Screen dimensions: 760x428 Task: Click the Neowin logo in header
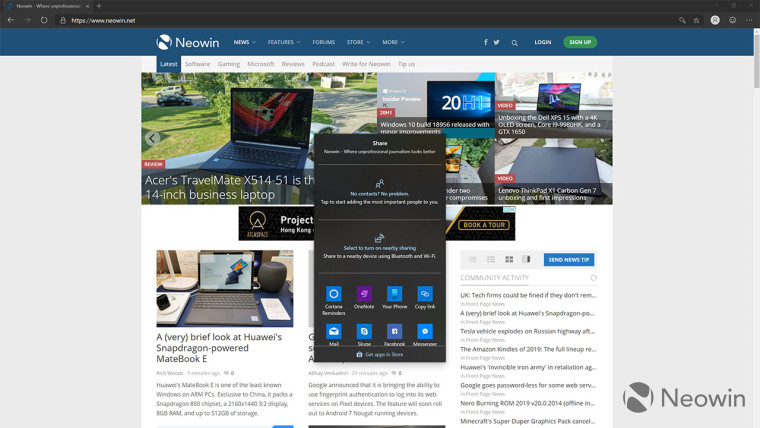[188, 42]
